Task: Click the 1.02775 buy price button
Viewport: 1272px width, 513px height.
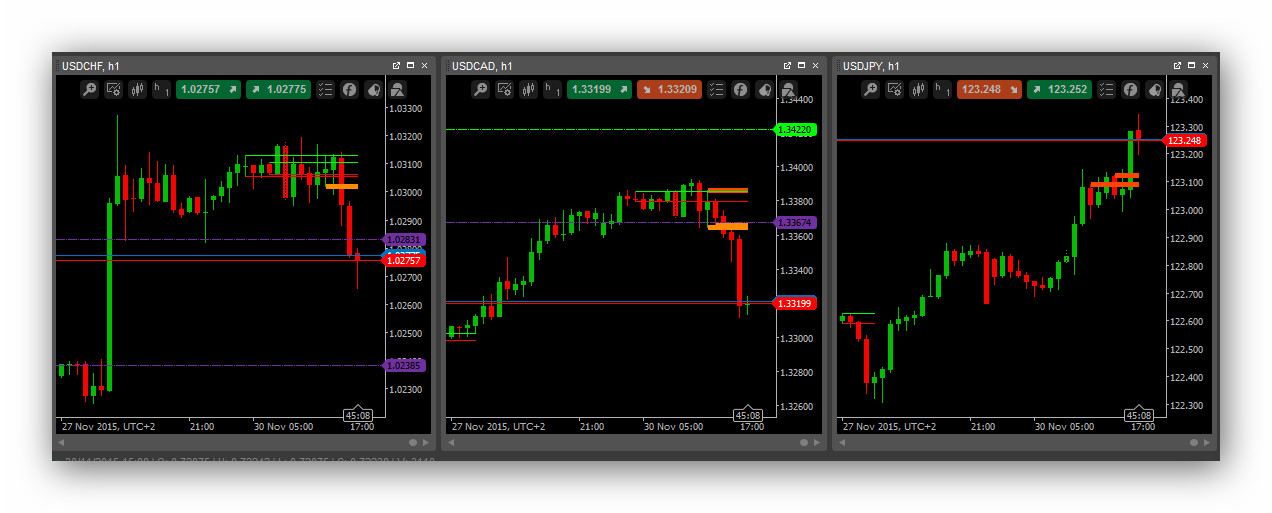Action: click(x=278, y=89)
